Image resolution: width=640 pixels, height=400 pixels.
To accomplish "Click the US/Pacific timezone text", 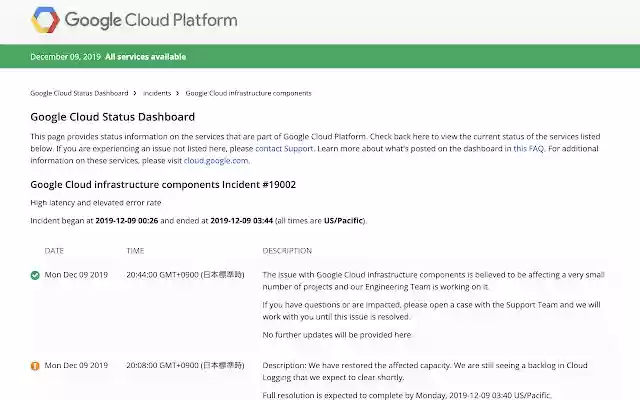I will tap(343, 220).
